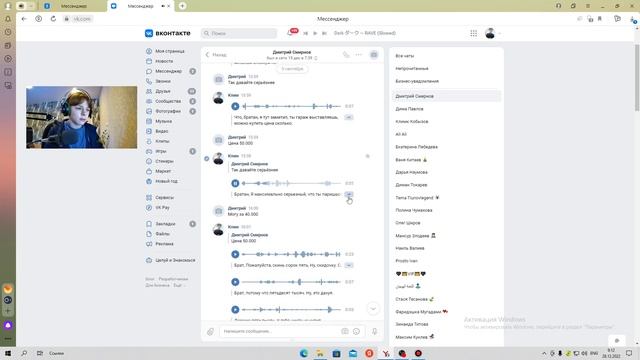Click the Фотографии sidebar icon

pos(149,111)
